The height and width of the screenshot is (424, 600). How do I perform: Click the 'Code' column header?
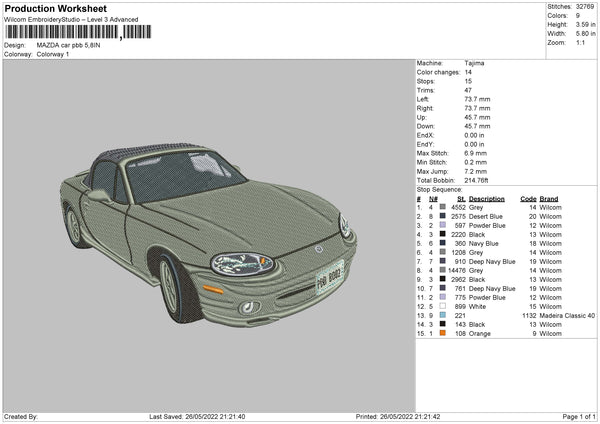528,199
